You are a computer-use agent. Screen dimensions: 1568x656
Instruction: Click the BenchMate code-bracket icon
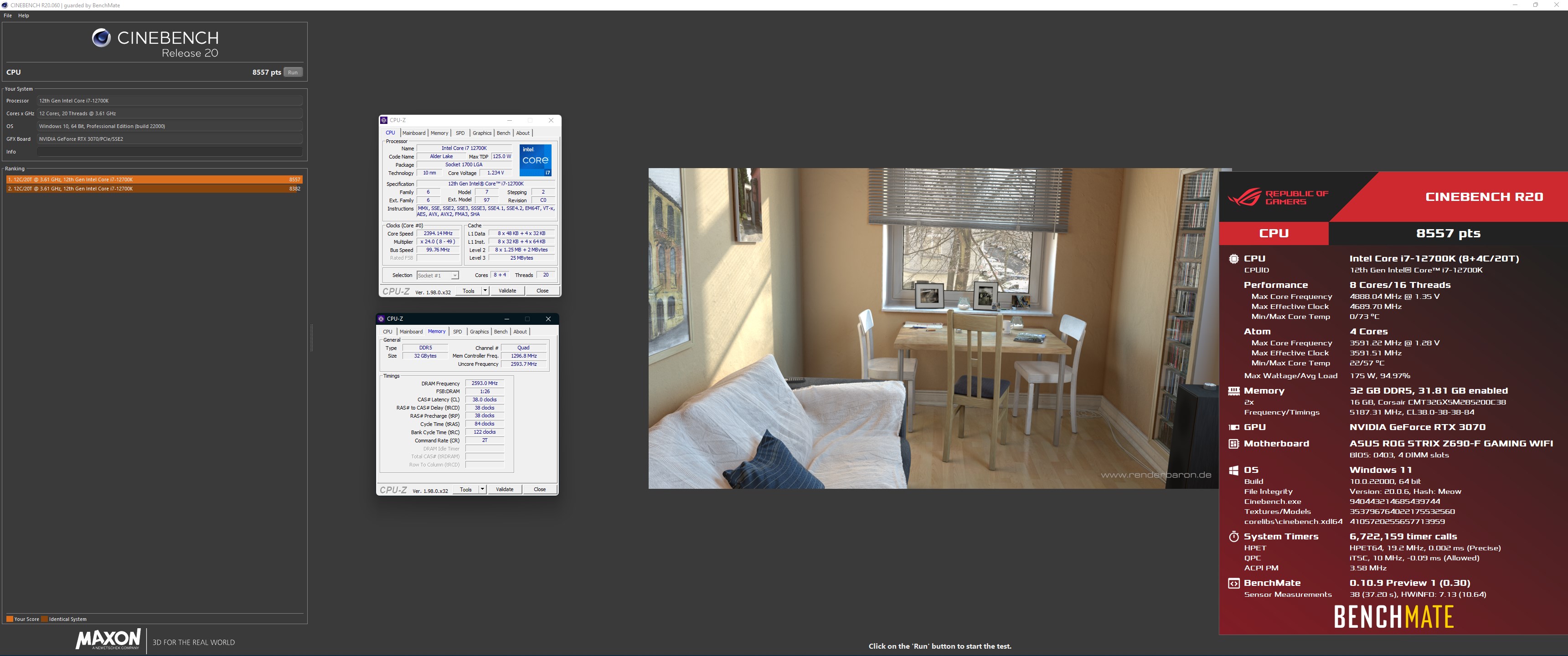point(1233,583)
